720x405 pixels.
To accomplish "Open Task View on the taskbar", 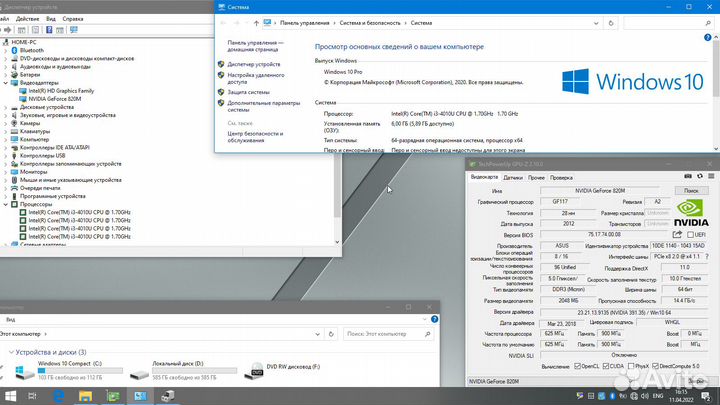I will 32,396.
